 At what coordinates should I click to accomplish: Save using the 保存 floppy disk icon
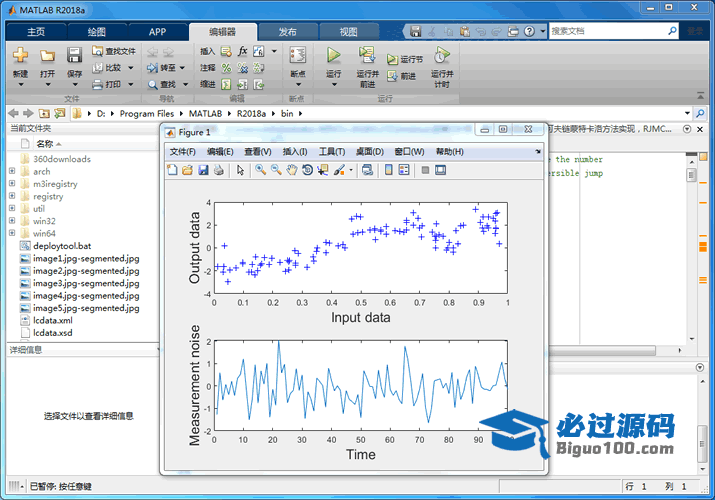[74, 55]
